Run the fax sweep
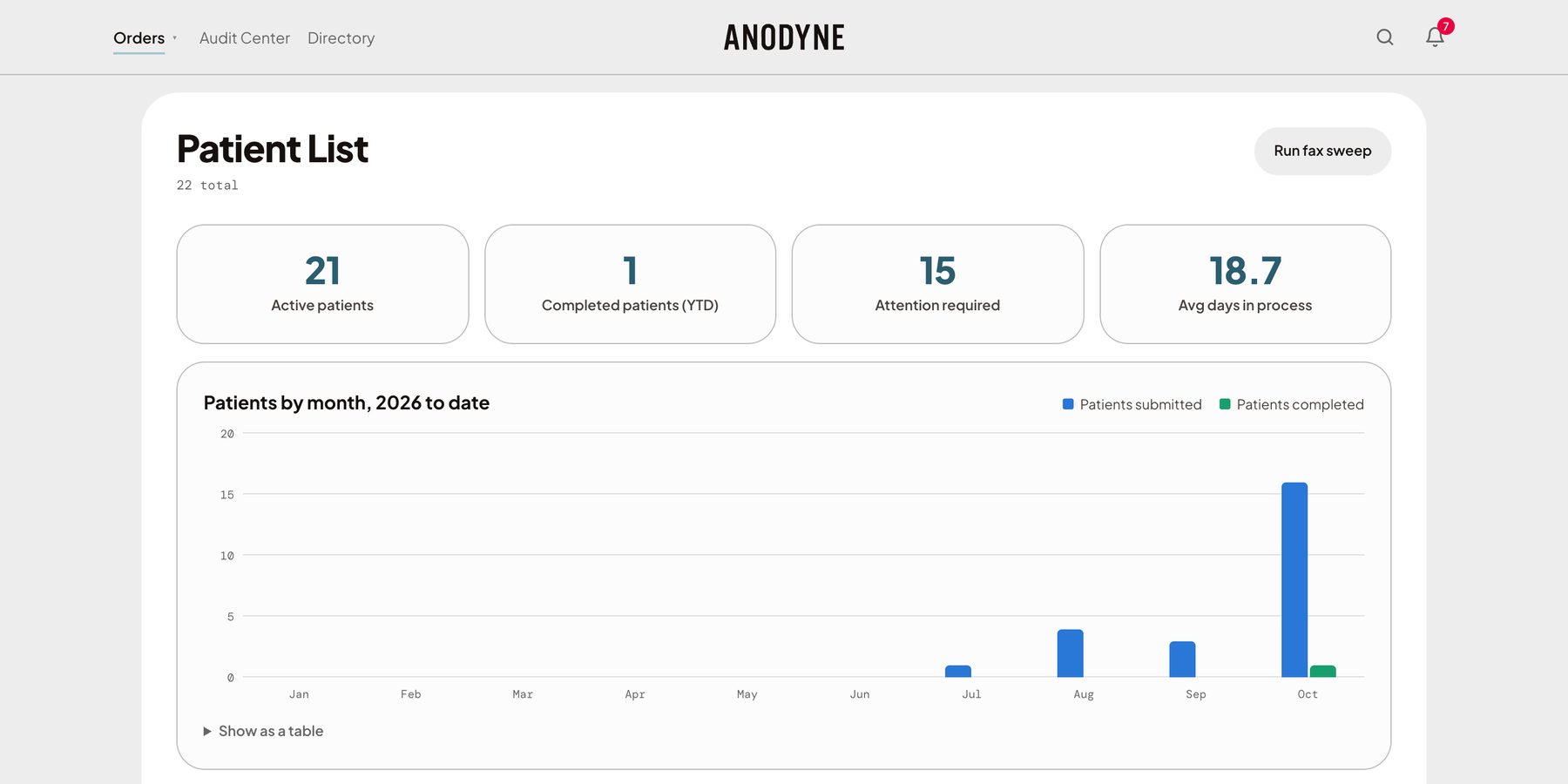Image resolution: width=1568 pixels, height=784 pixels. pyautogui.click(x=1322, y=152)
